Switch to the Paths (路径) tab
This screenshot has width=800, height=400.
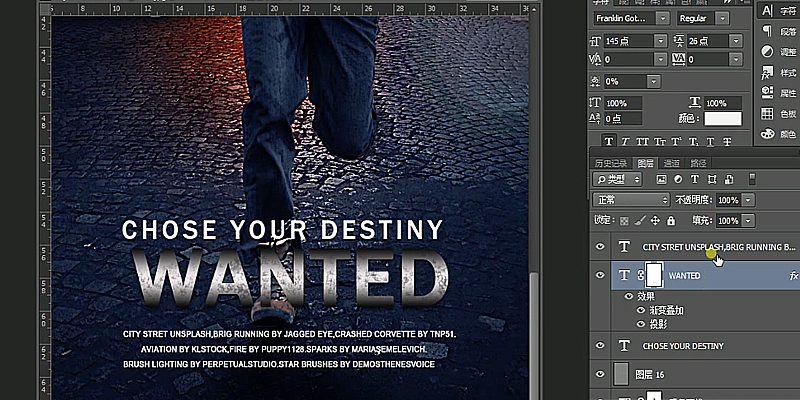tap(697, 163)
